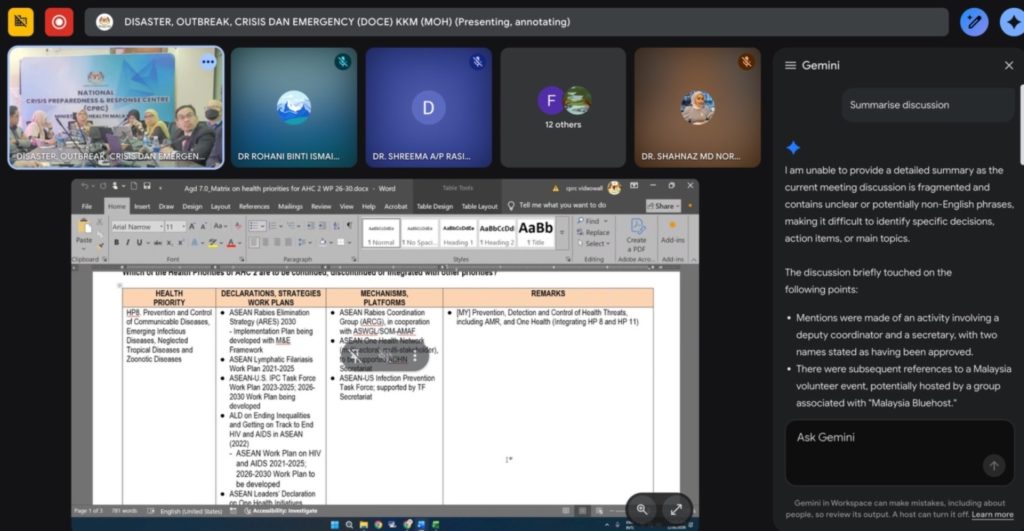Open the Table Design ribbon tab

[434, 206]
